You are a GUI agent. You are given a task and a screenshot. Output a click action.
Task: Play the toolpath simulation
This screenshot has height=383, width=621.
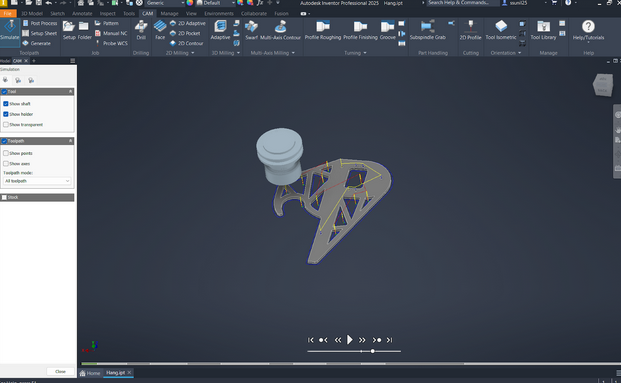[350, 340]
